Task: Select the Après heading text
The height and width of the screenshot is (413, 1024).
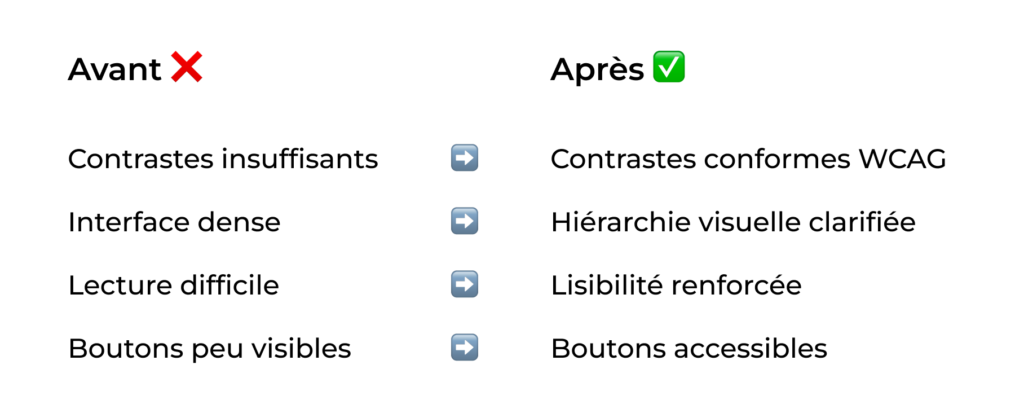Action: click(597, 71)
